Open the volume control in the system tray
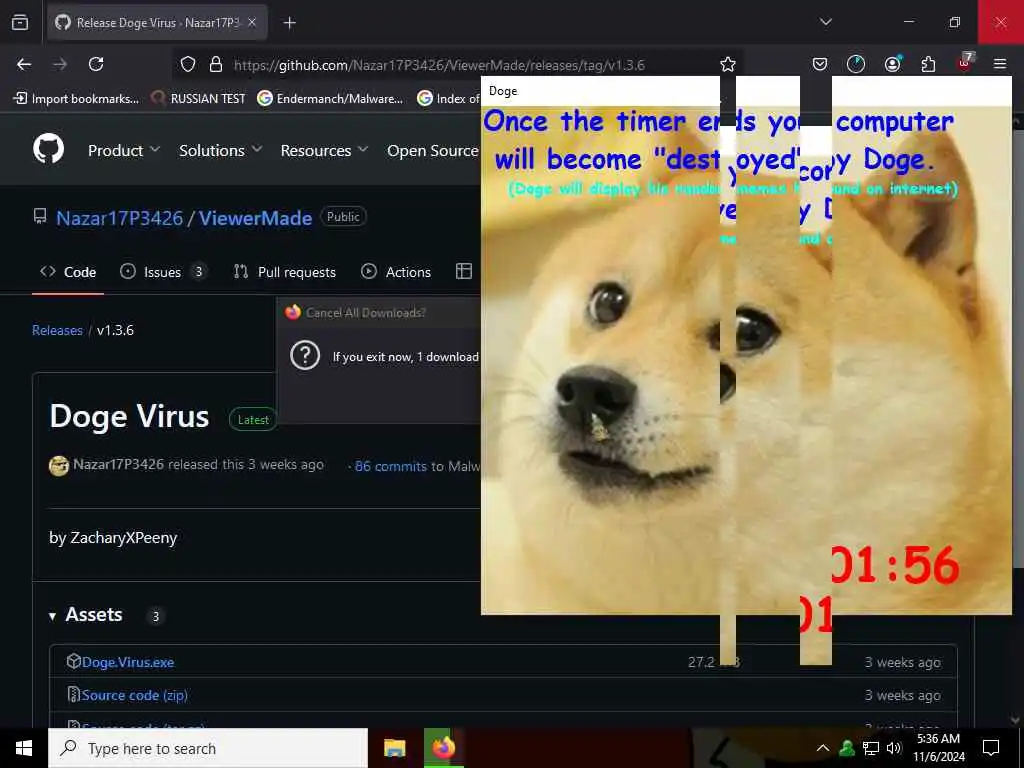1024x768 pixels. [x=894, y=748]
